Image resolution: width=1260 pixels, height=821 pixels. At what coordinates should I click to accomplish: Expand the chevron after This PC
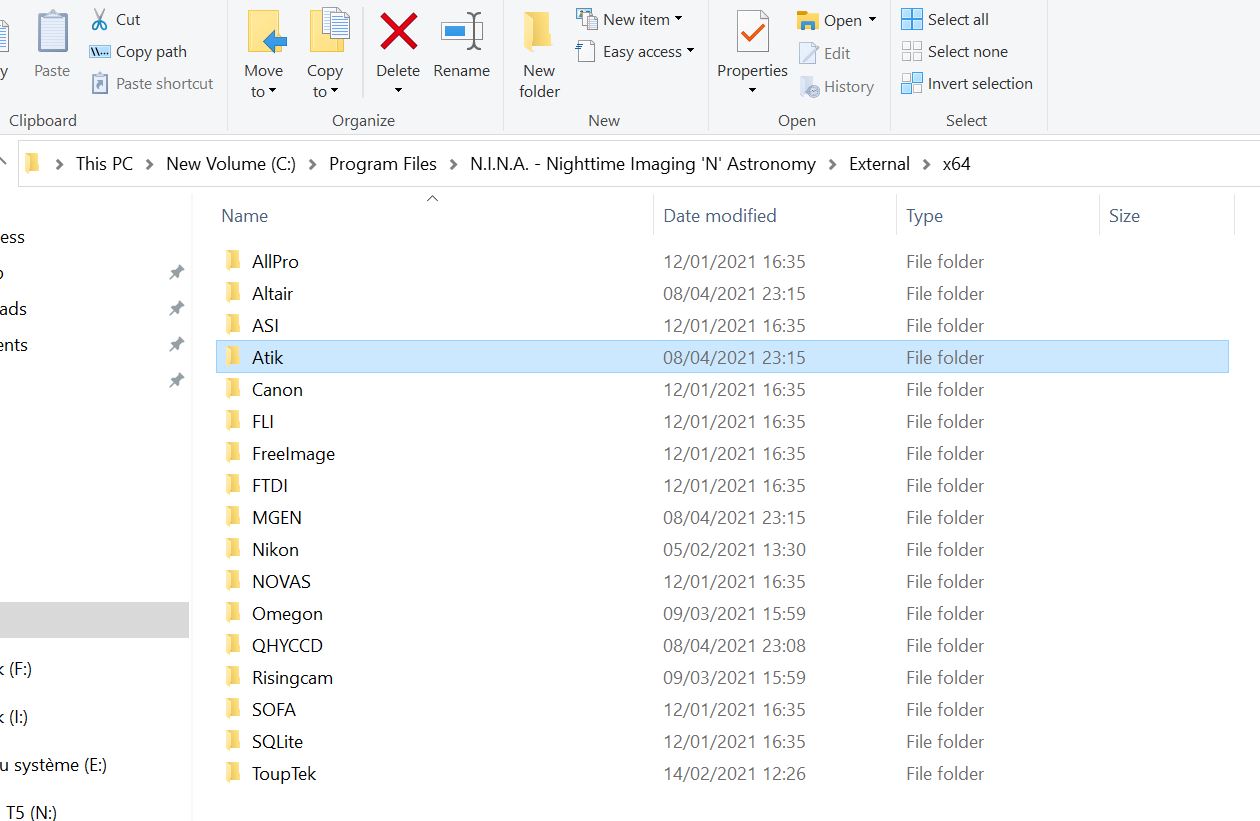(150, 164)
